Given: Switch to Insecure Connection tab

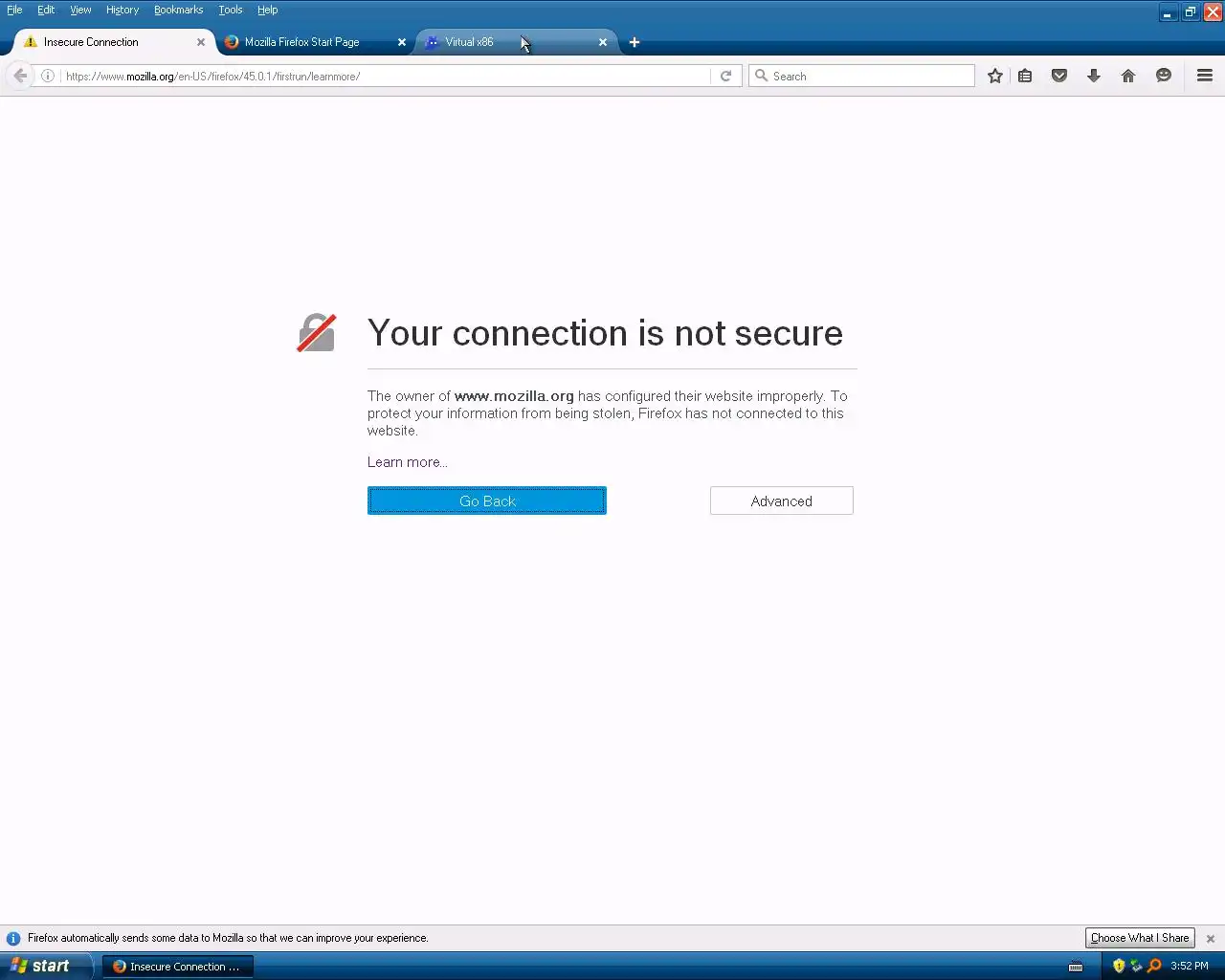Looking at the screenshot, I should 114,42.
